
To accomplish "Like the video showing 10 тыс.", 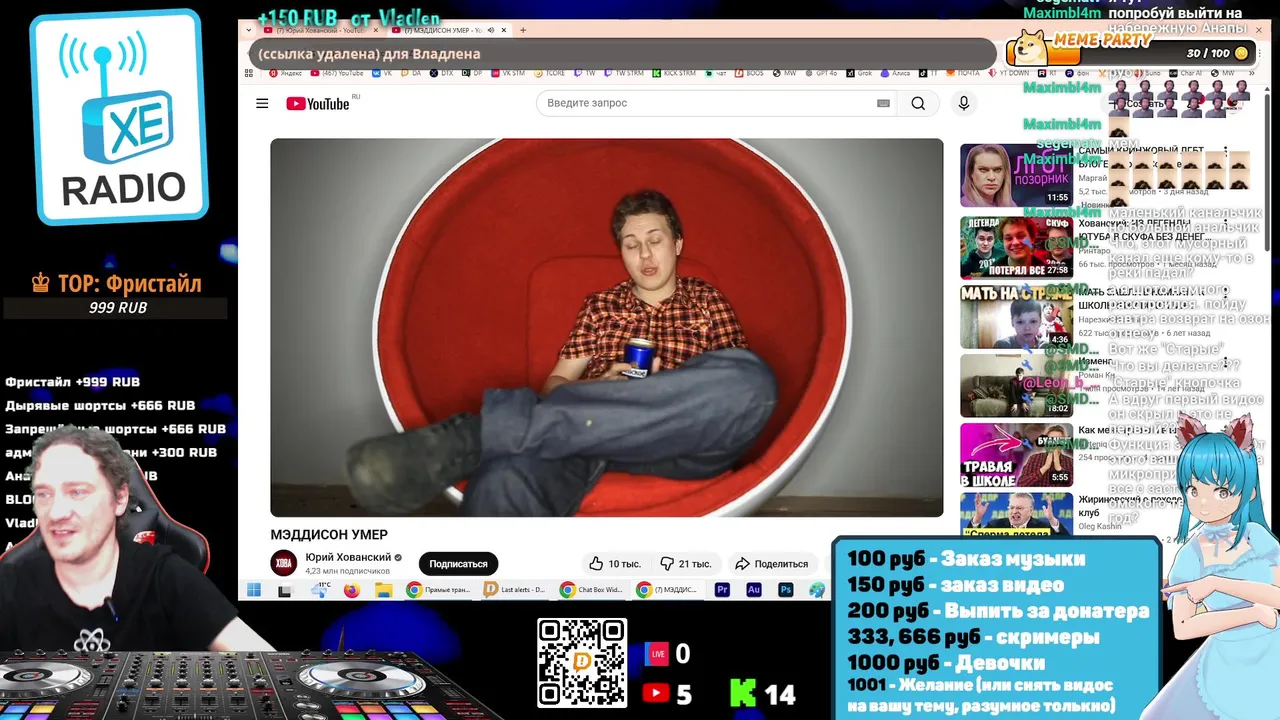I will coord(614,563).
